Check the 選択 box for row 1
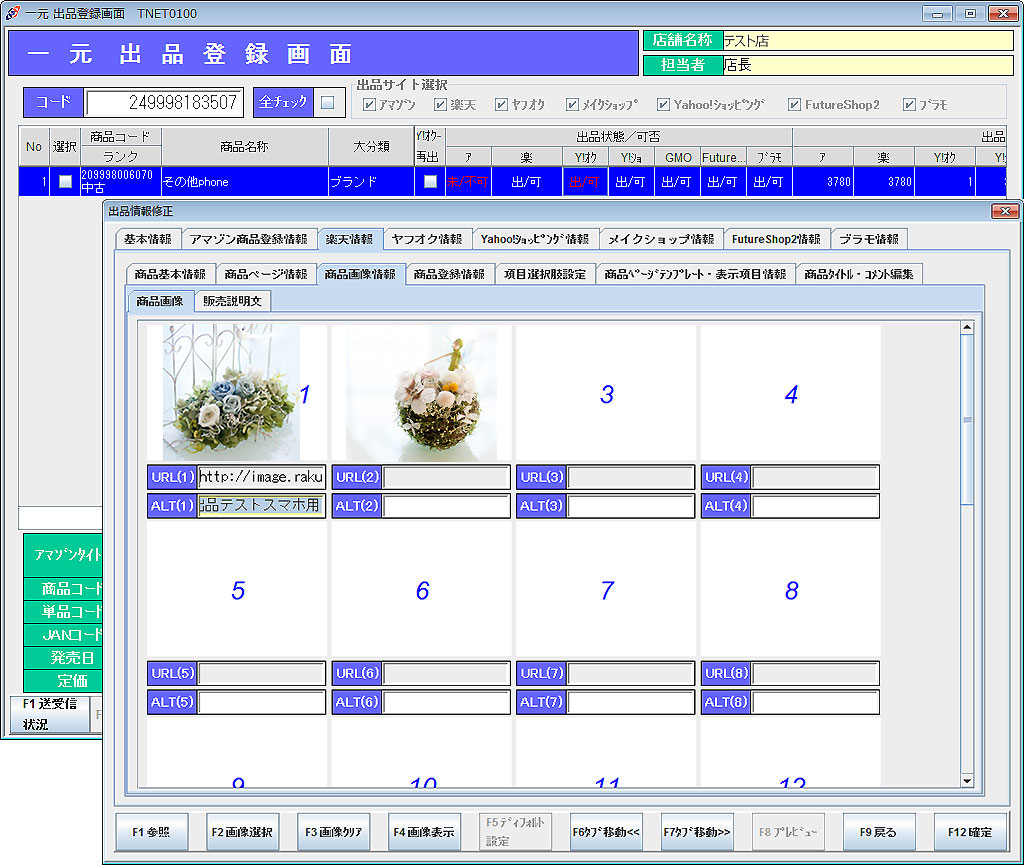 [x=65, y=182]
